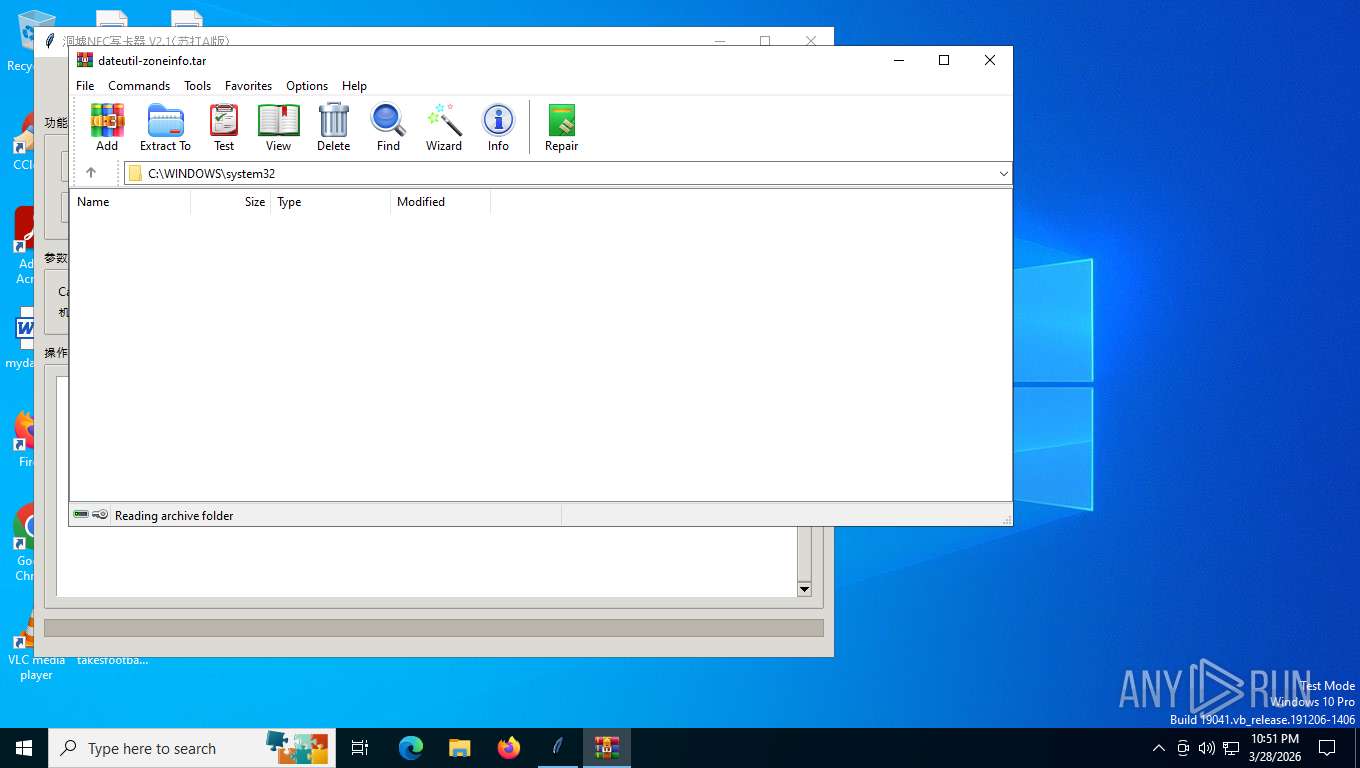Viewport: 1360px width, 768px height.
Task: Click the Delete trash can icon
Action: tap(333, 127)
